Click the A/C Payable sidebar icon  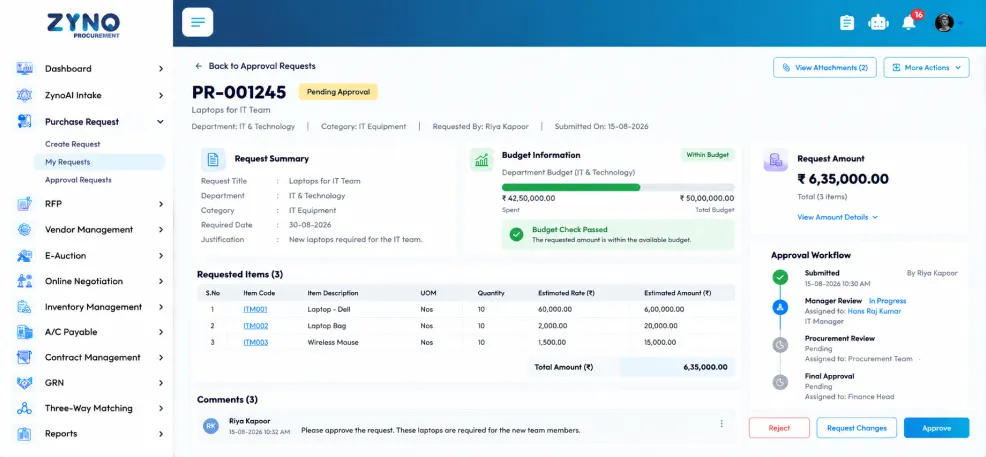tap(25, 332)
